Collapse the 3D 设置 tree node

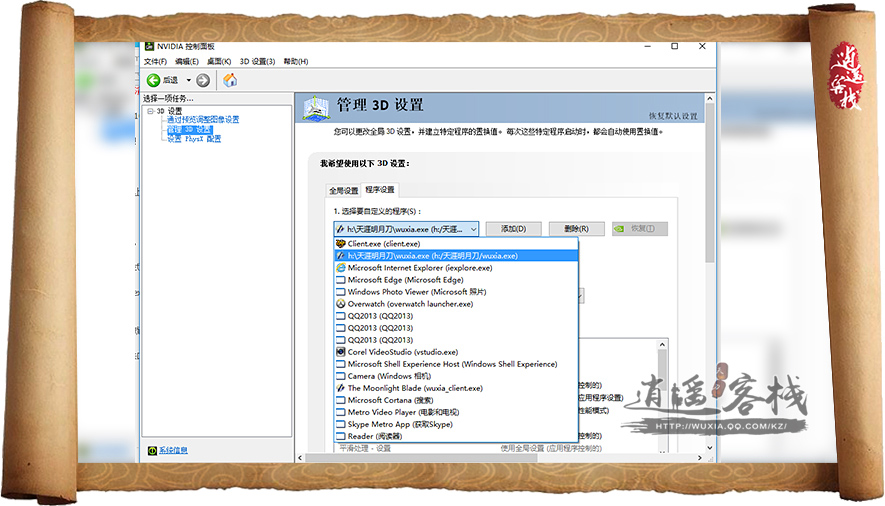click(150, 111)
